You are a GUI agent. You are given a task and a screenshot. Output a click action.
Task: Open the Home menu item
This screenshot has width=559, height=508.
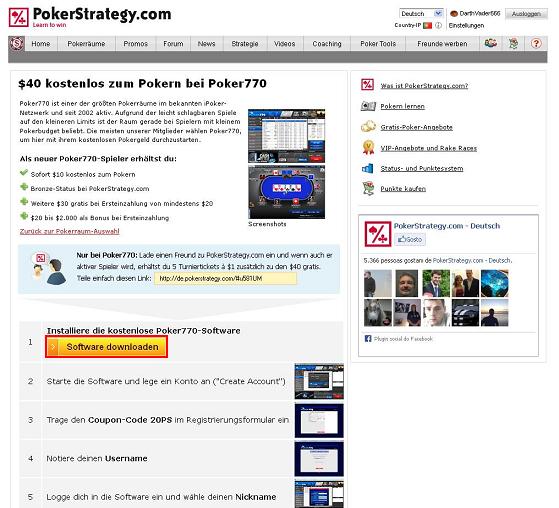tap(41, 43)
